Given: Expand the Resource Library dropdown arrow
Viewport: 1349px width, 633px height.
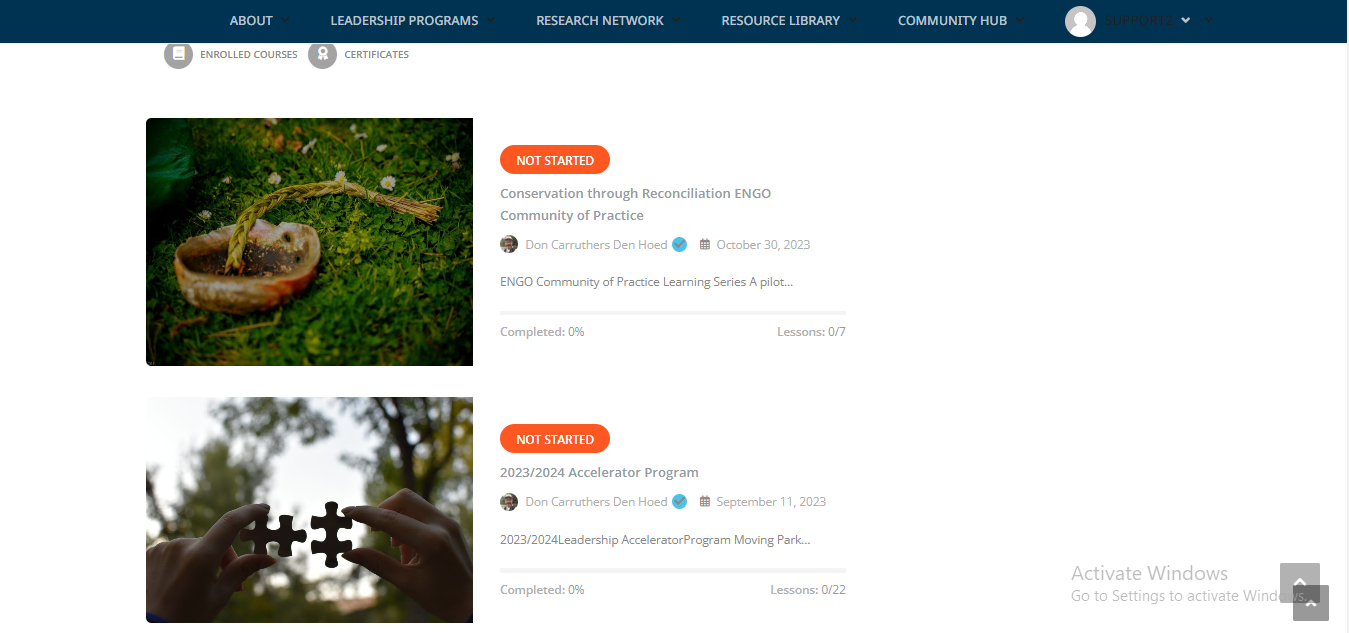Looking at the screenshot, I should [x=854, y=21].
